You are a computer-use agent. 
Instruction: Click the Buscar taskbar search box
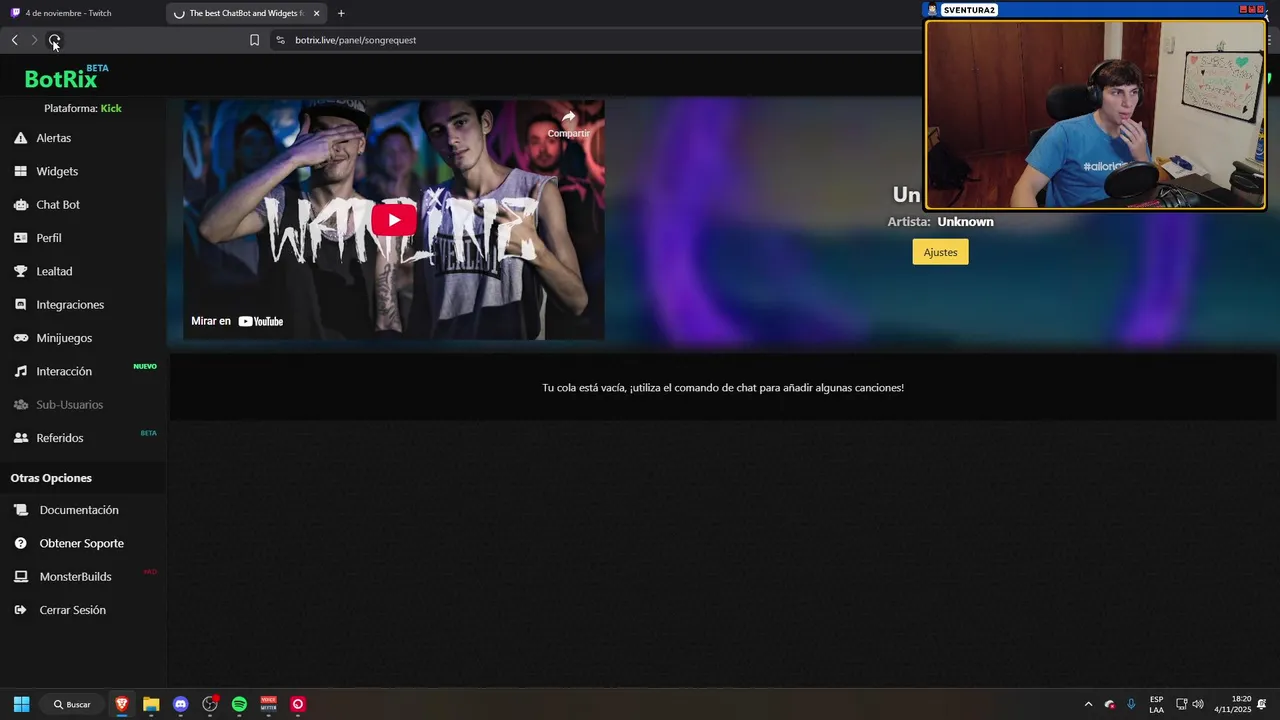[72, 704]
